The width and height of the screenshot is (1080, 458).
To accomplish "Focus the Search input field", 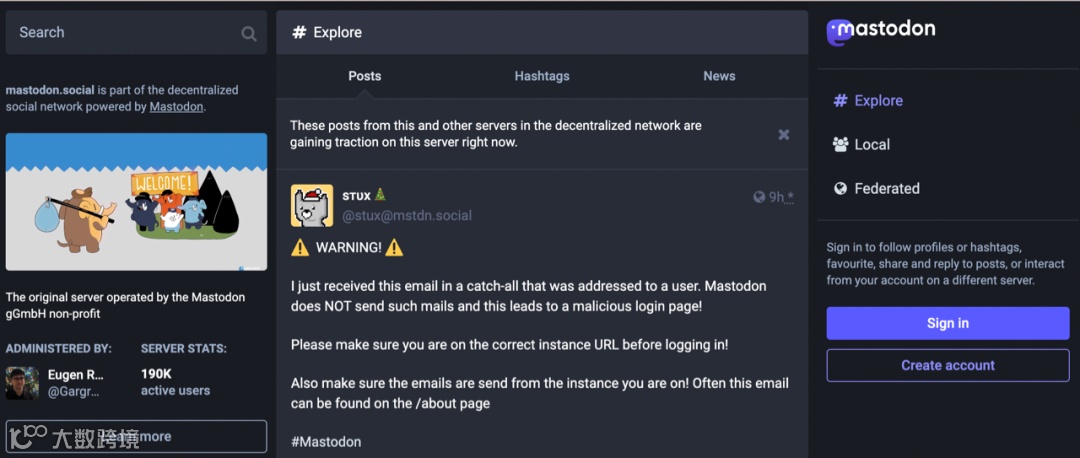I will click(120, 33).
